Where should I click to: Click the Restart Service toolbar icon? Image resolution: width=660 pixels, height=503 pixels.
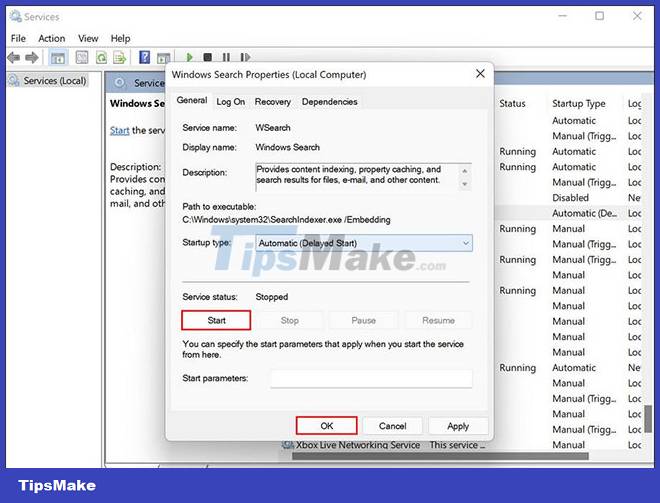click(x=245, y=57)
